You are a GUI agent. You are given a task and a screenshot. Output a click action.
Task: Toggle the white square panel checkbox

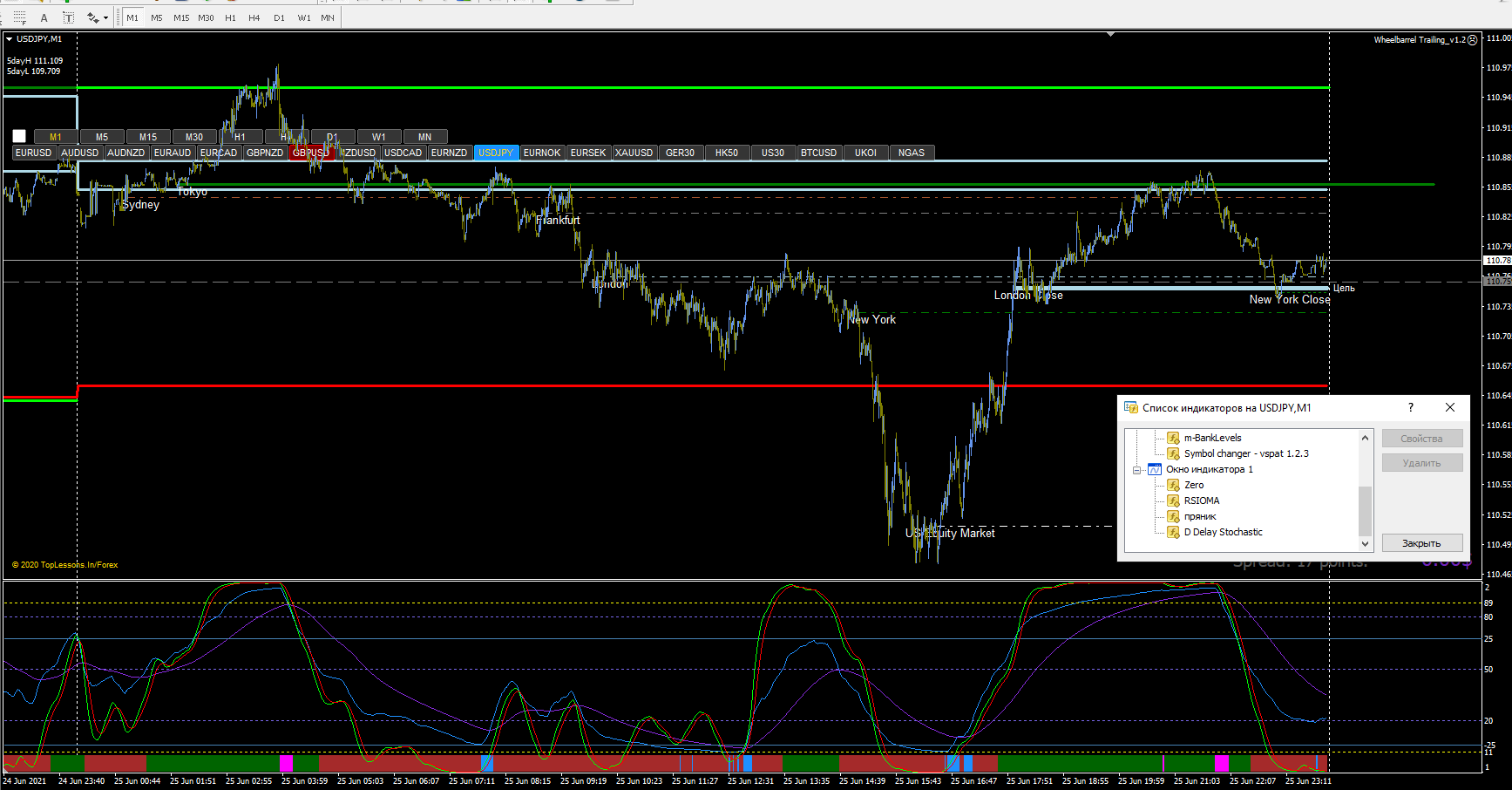pos(19,136)
